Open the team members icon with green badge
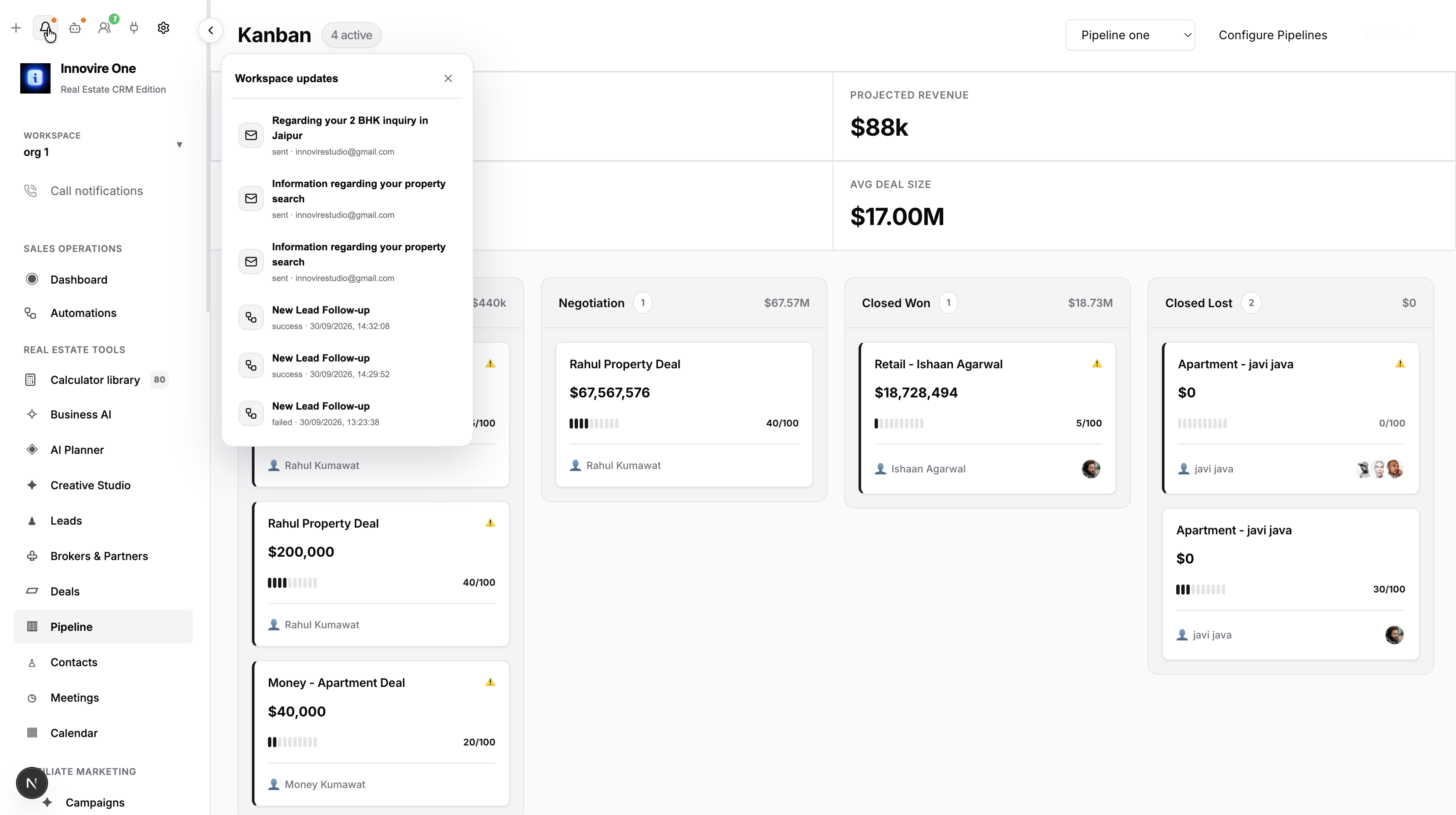Image resolution: width=1456 pixels, height=815 pixels. tap(104, 28)
